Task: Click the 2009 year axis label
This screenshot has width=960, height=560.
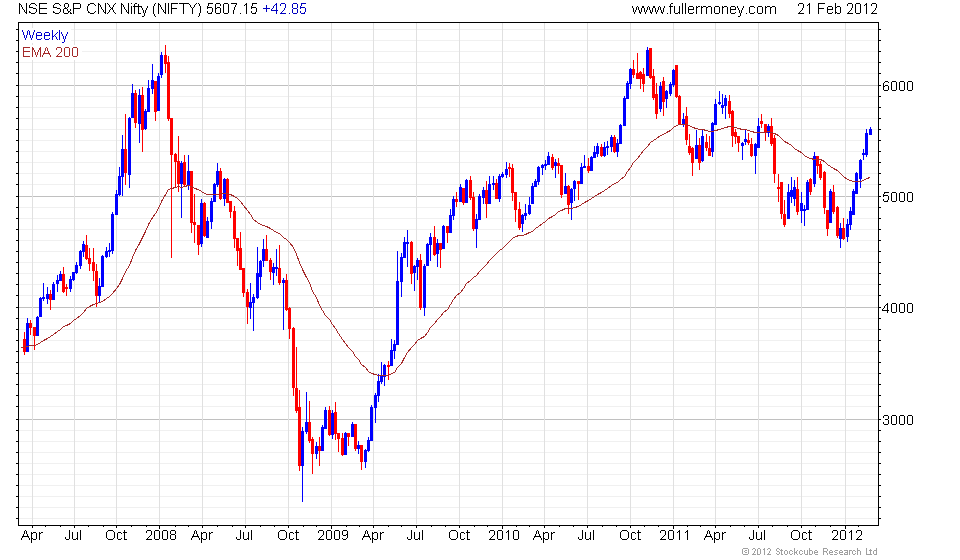Action: (332, 536)
